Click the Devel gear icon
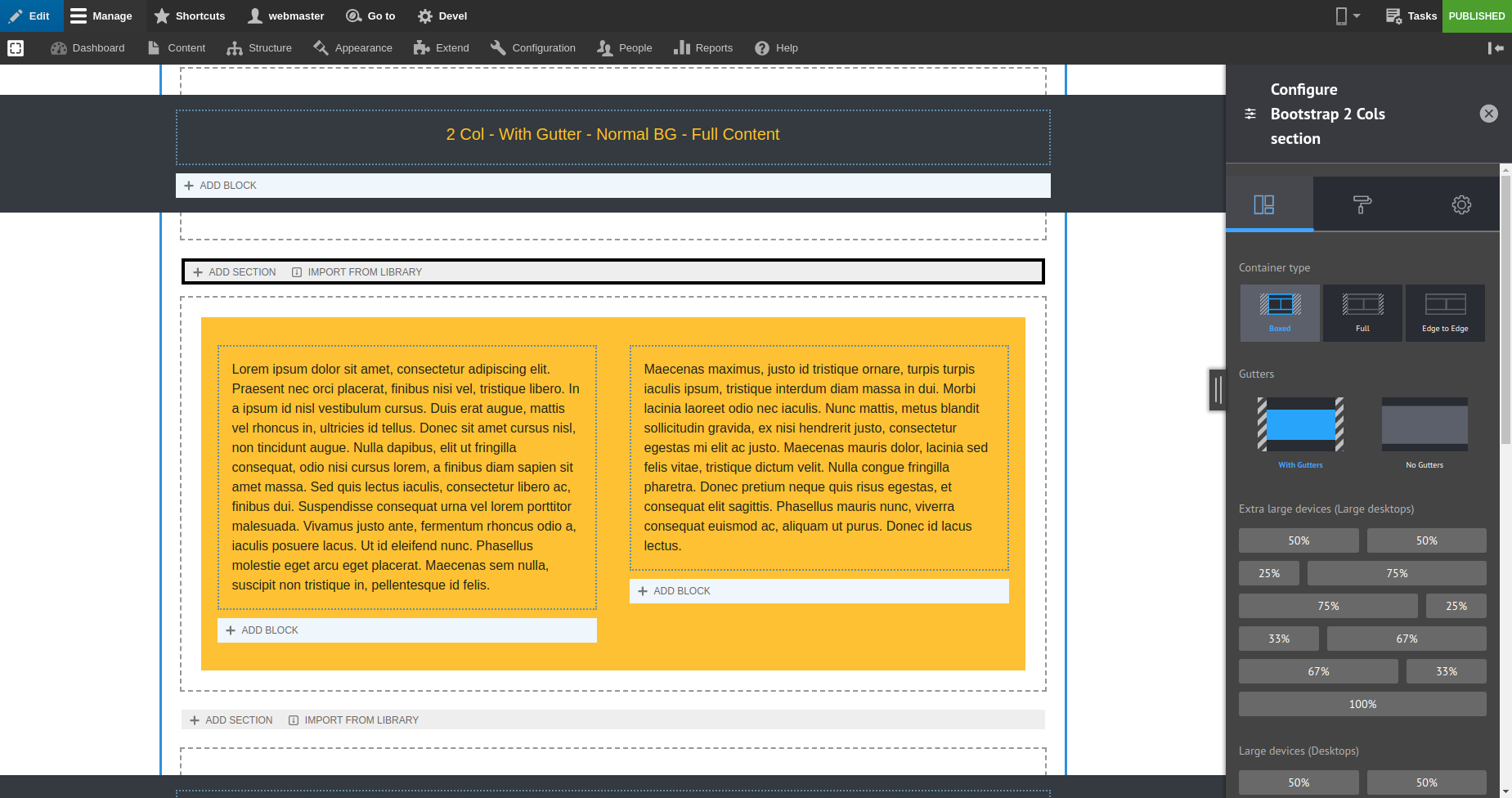The height and width of the screenshot is (798, 1512). coord(424,16)
